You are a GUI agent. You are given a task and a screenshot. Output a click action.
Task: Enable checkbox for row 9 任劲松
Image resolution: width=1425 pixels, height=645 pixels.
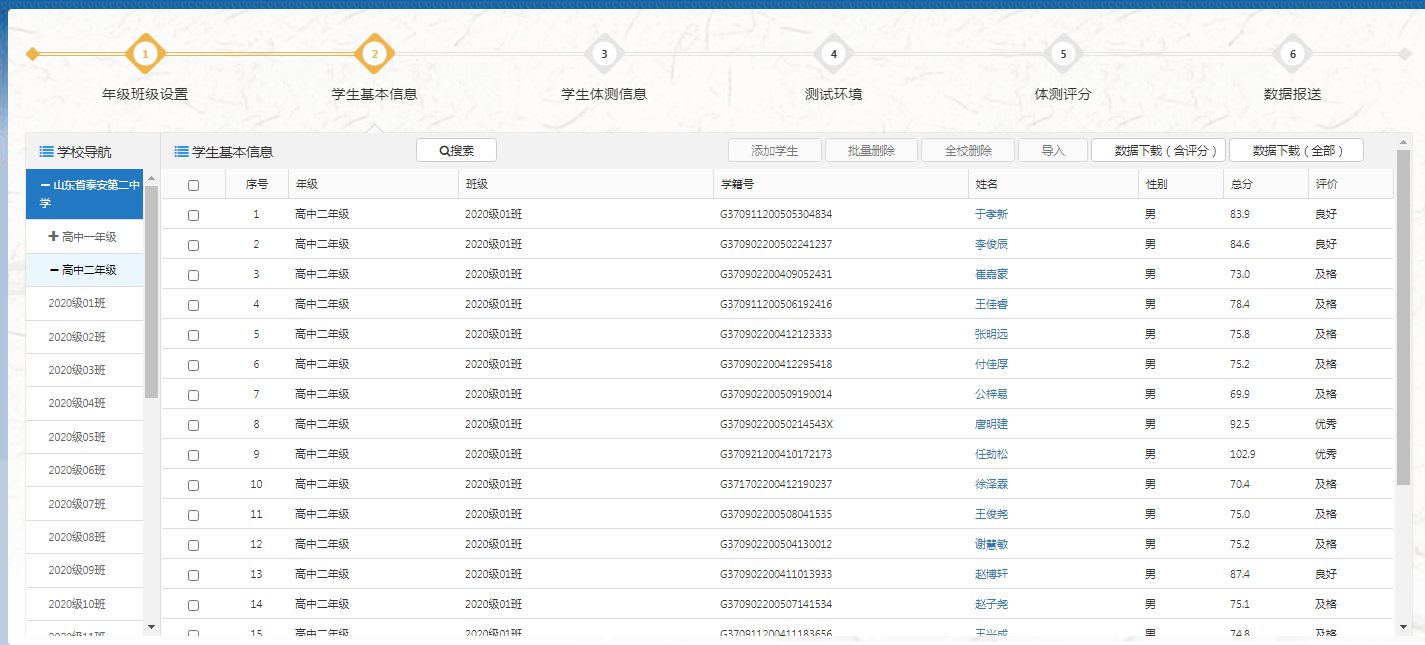click(x=194, y=455)
